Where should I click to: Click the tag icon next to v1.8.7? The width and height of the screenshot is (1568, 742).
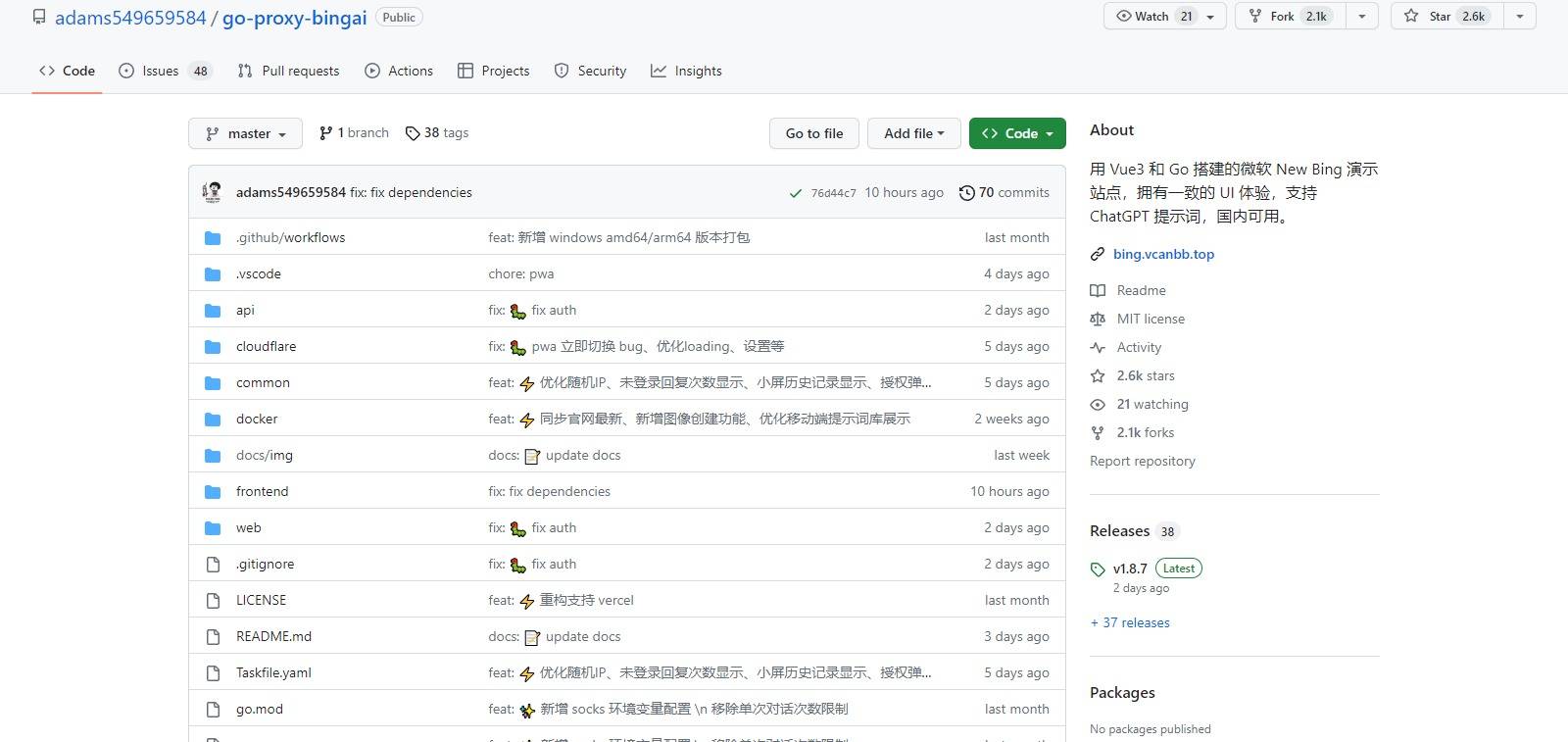(x=1098, y=569)
